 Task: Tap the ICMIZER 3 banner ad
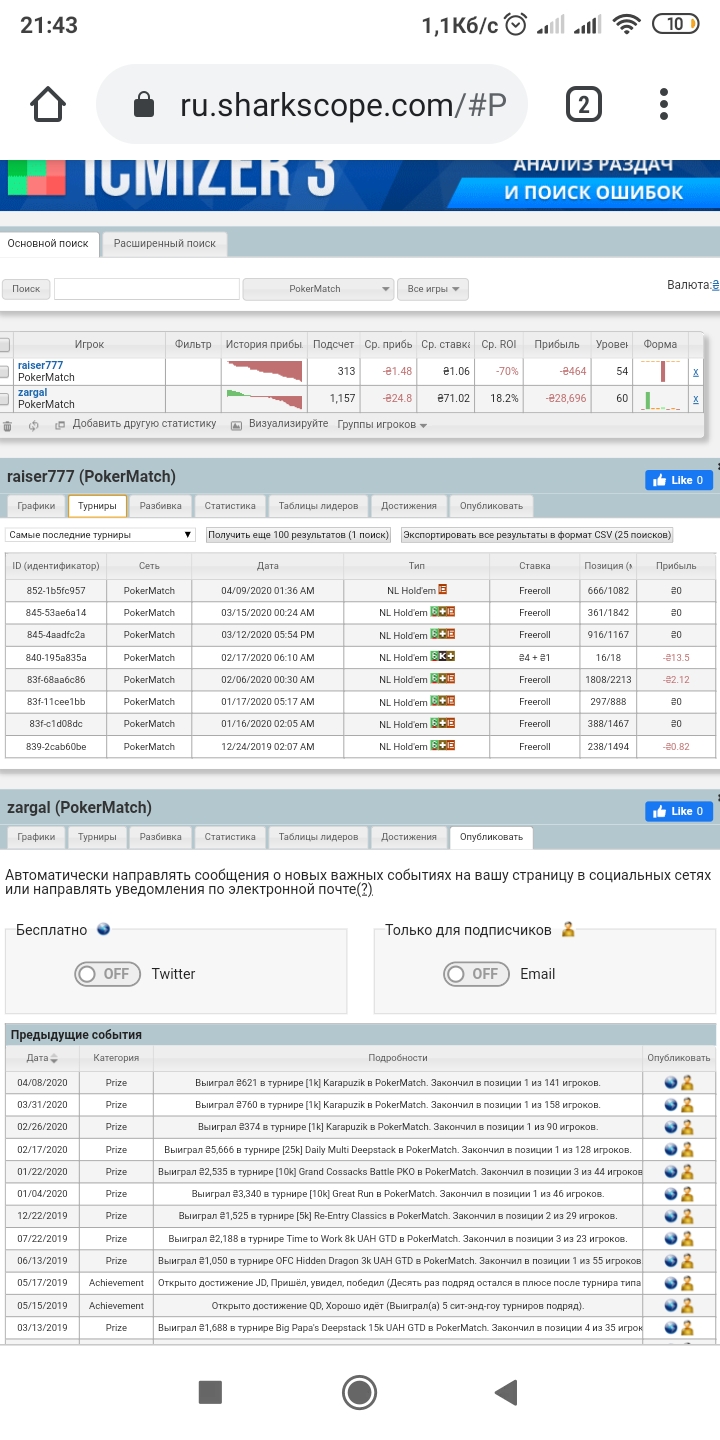(360, 185)
